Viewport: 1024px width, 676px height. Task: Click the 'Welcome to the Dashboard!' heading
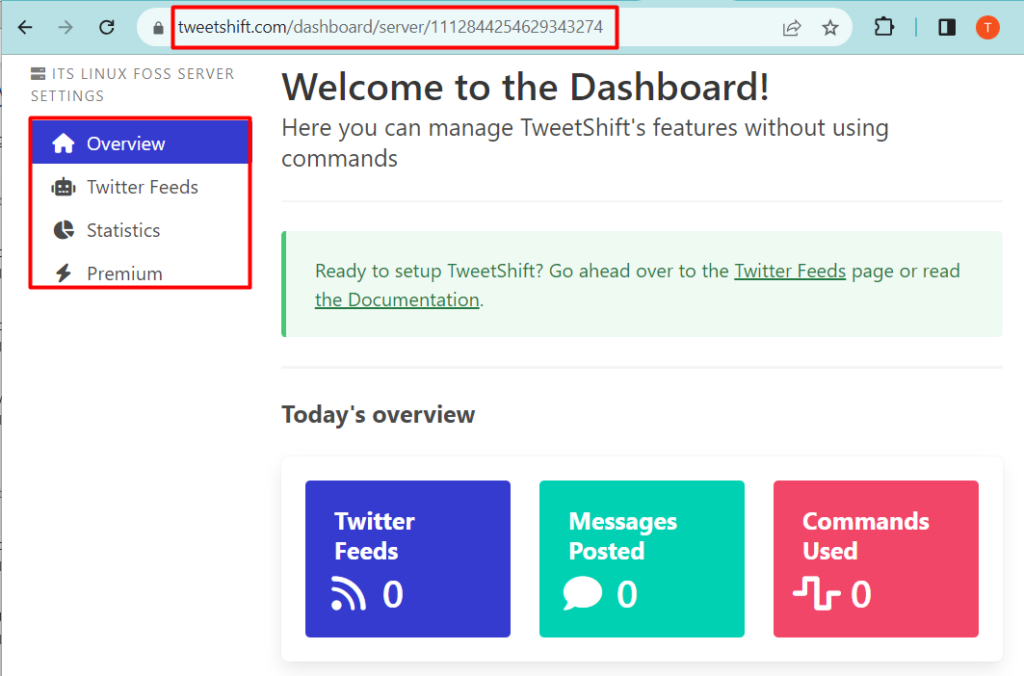coord(525,87)
